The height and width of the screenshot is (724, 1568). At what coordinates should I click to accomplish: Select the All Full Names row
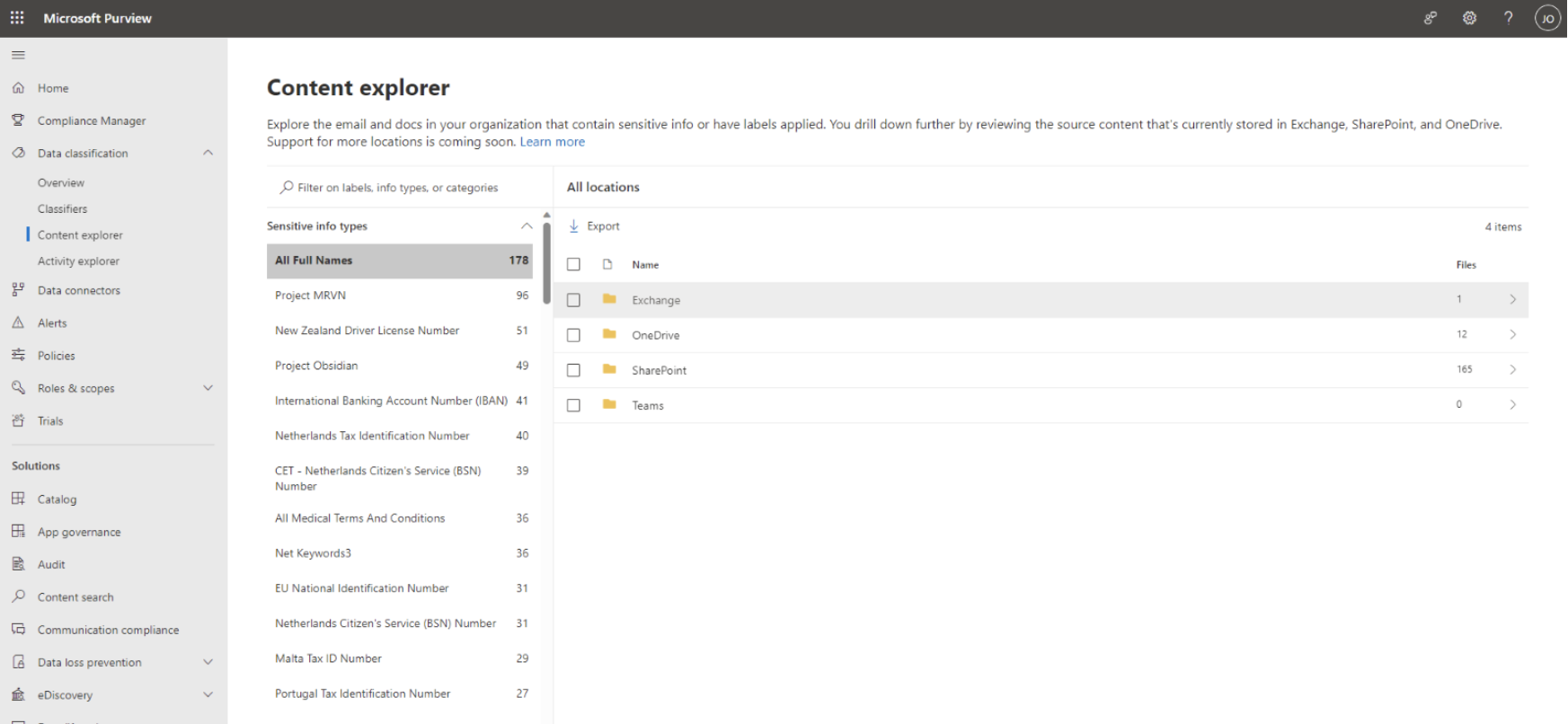click(x=400, y=260)
